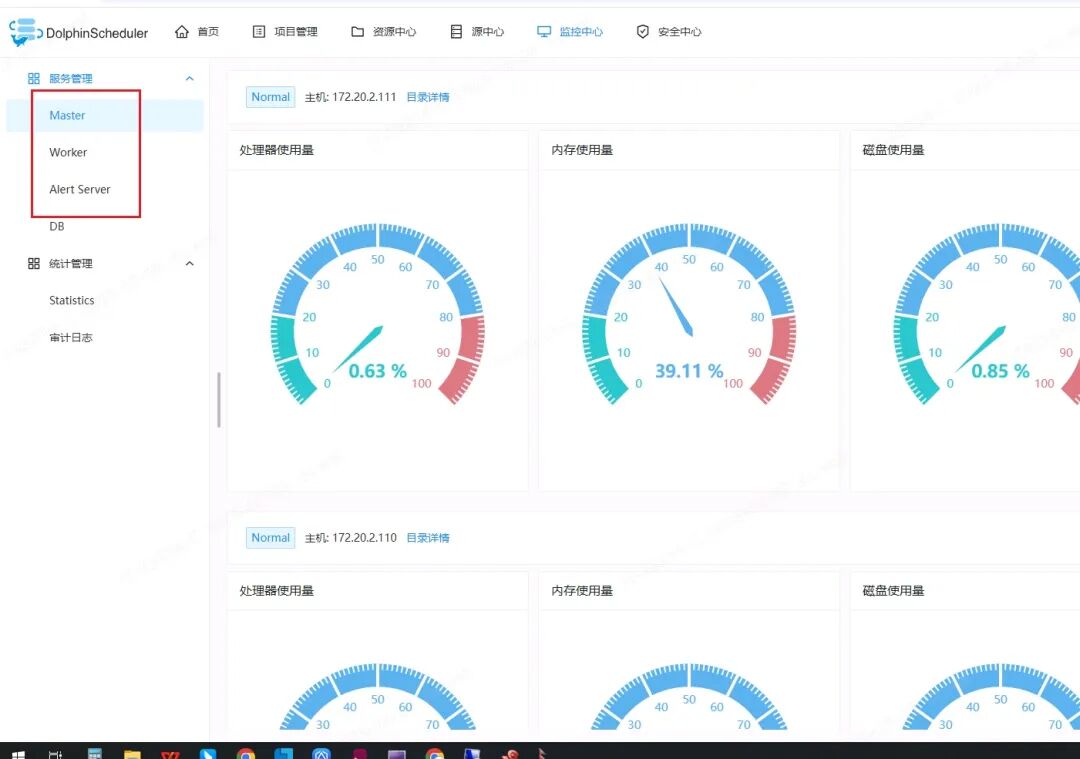Open the 首页 home icon

coord(182,32)
